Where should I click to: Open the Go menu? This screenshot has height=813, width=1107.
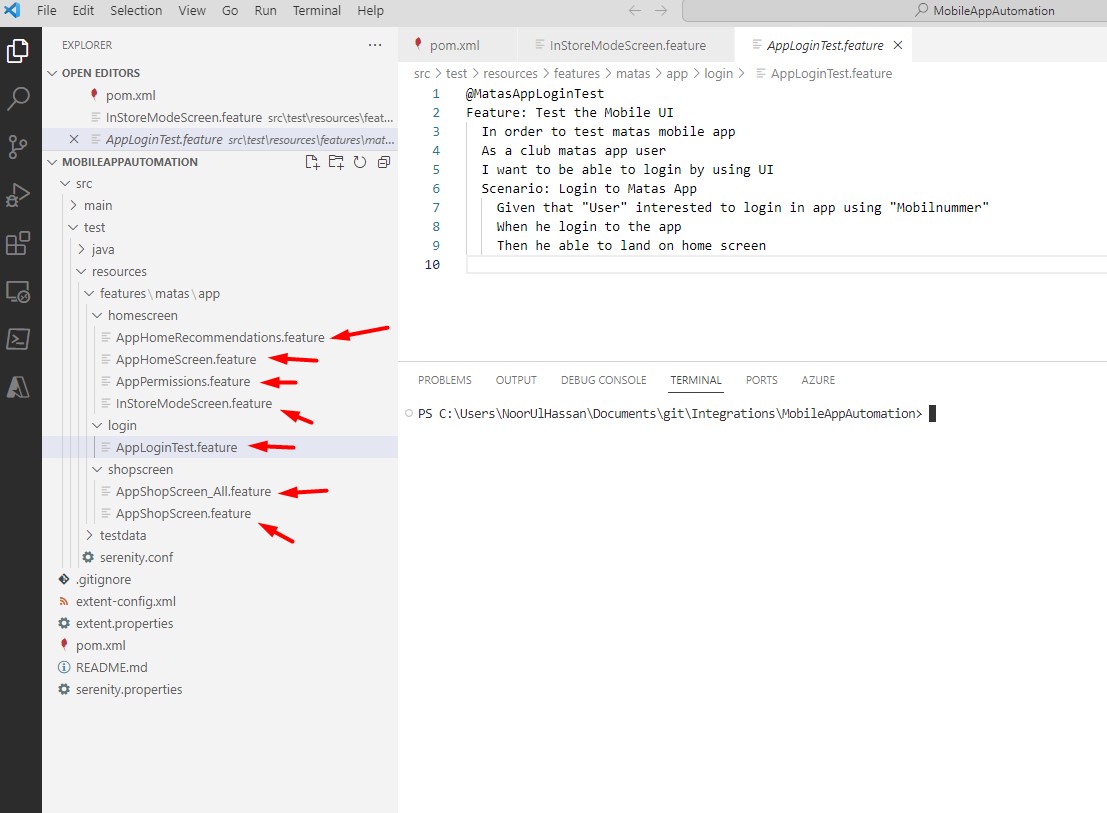pyautogui.click(x=230, y=11)
